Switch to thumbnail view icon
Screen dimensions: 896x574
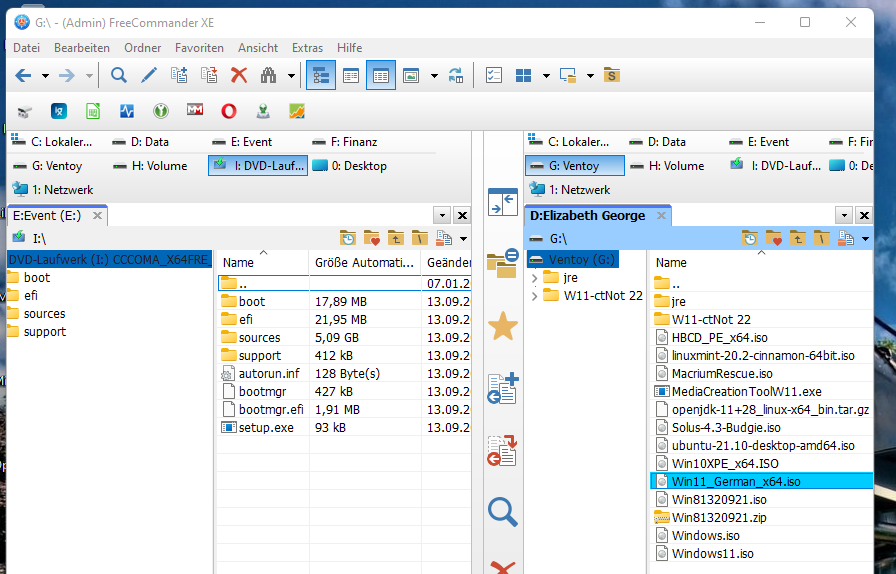click(411, 75)
